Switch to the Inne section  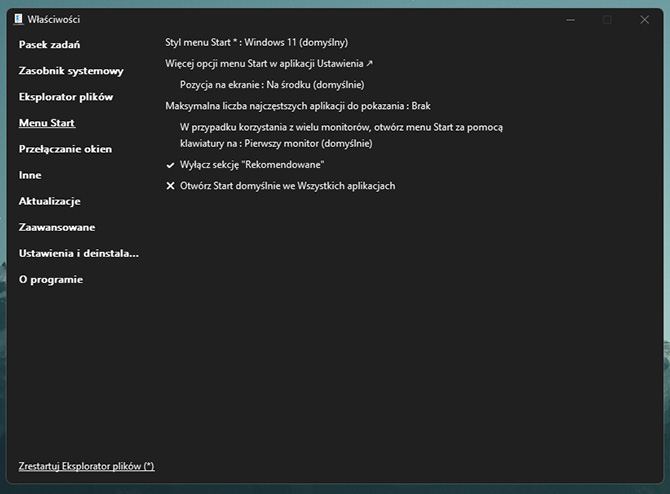coord(30,175)
